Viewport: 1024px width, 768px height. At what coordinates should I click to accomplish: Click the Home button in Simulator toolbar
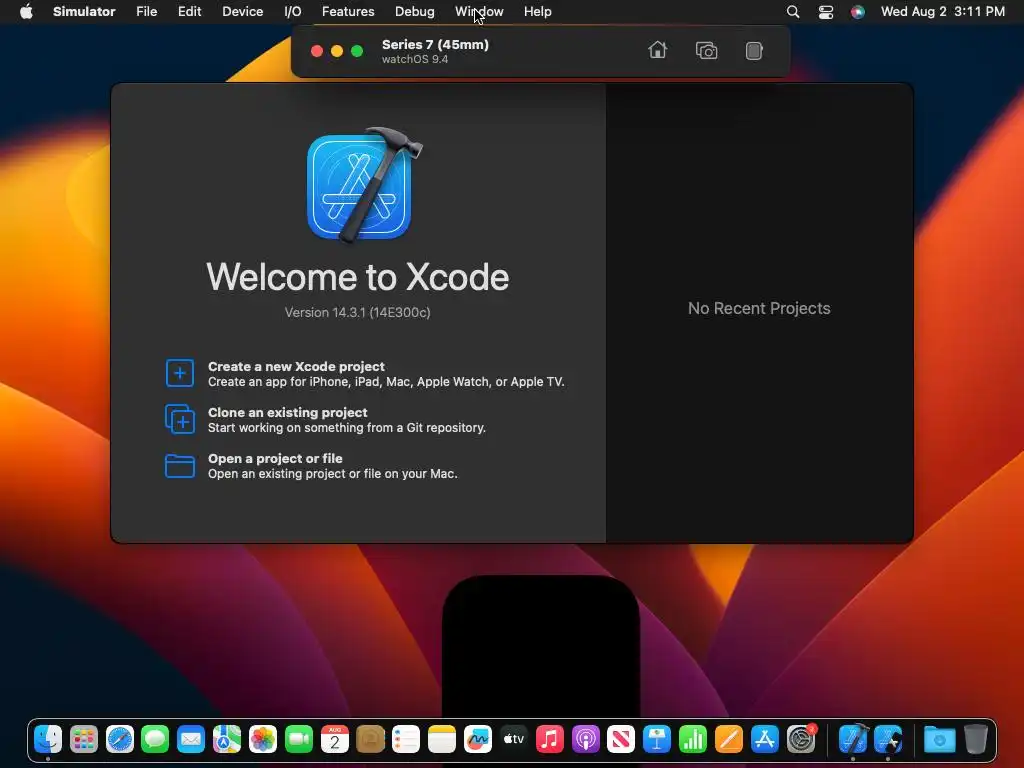pyautogui.click(x=658, y=50)
